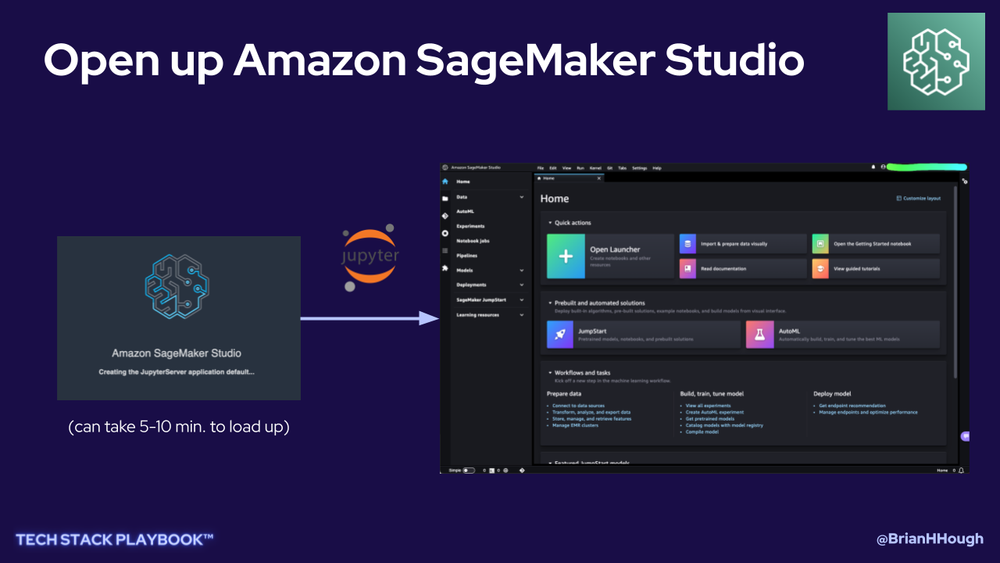Open the Run menu
The width and height of the screenshot is (1000, 563).
click(580, 168)
